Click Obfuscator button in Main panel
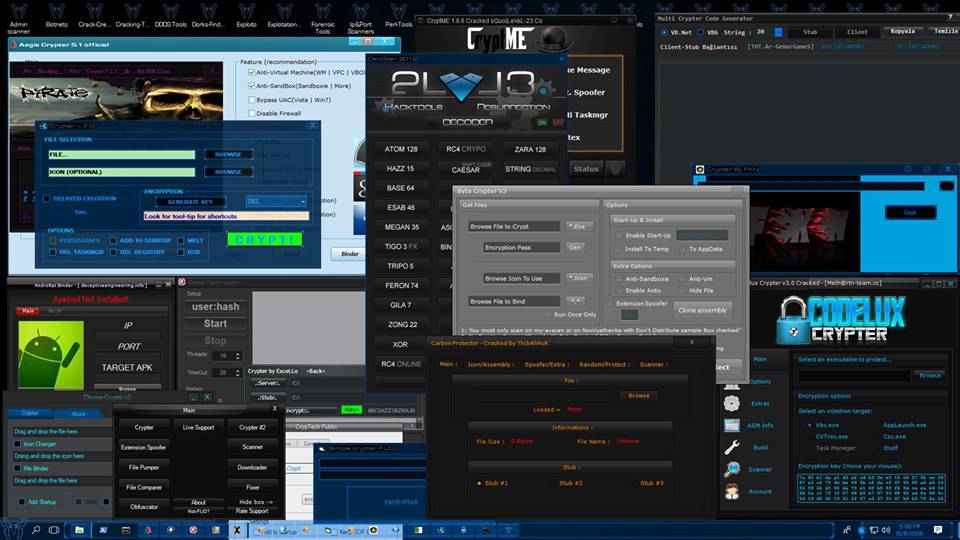 pyautogui.click(x=144, y=507)
